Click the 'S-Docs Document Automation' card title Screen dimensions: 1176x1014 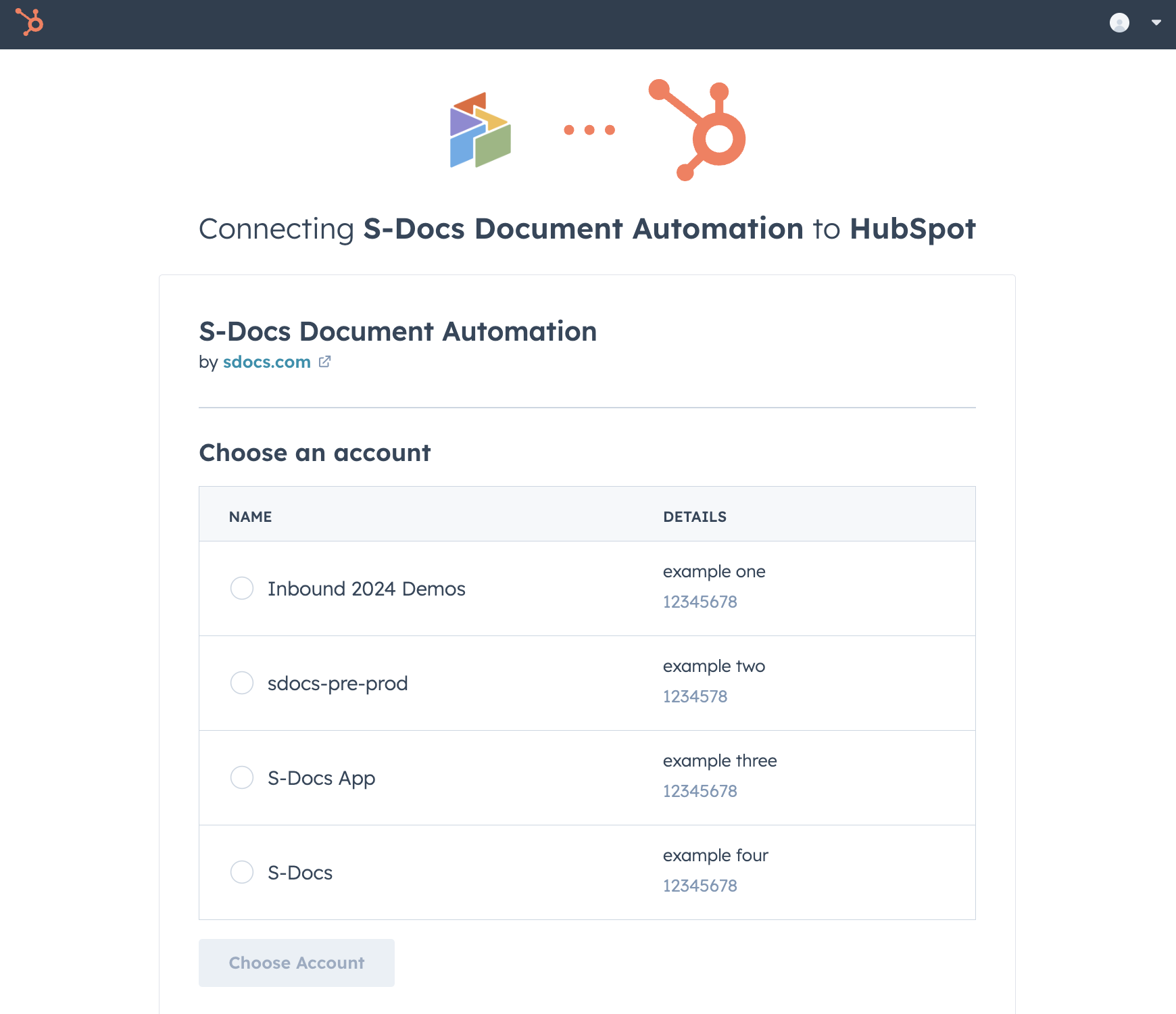[398, 331]
